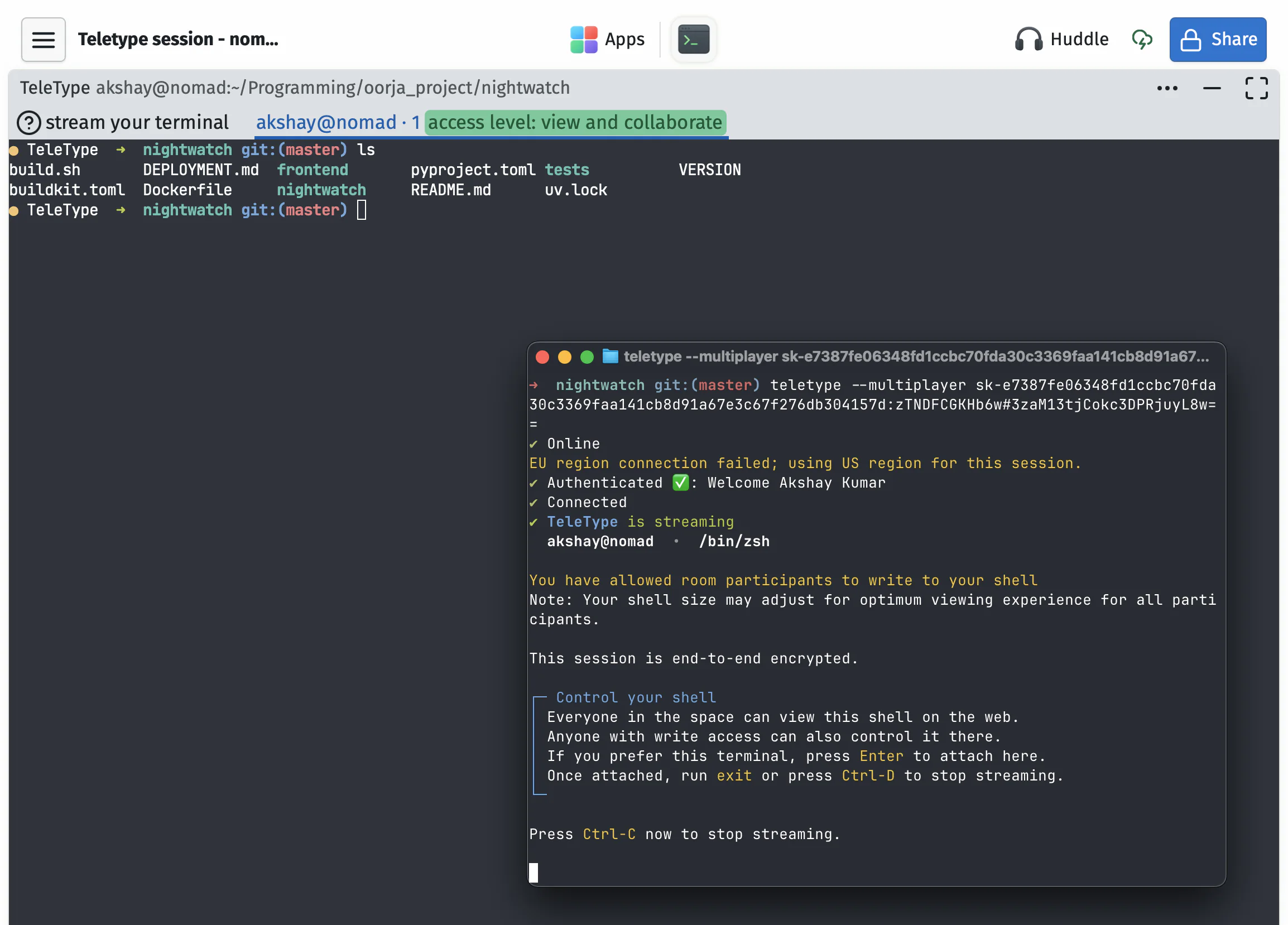Open the Apps launcher
The image size is (1288, 925).
(607, 39)
